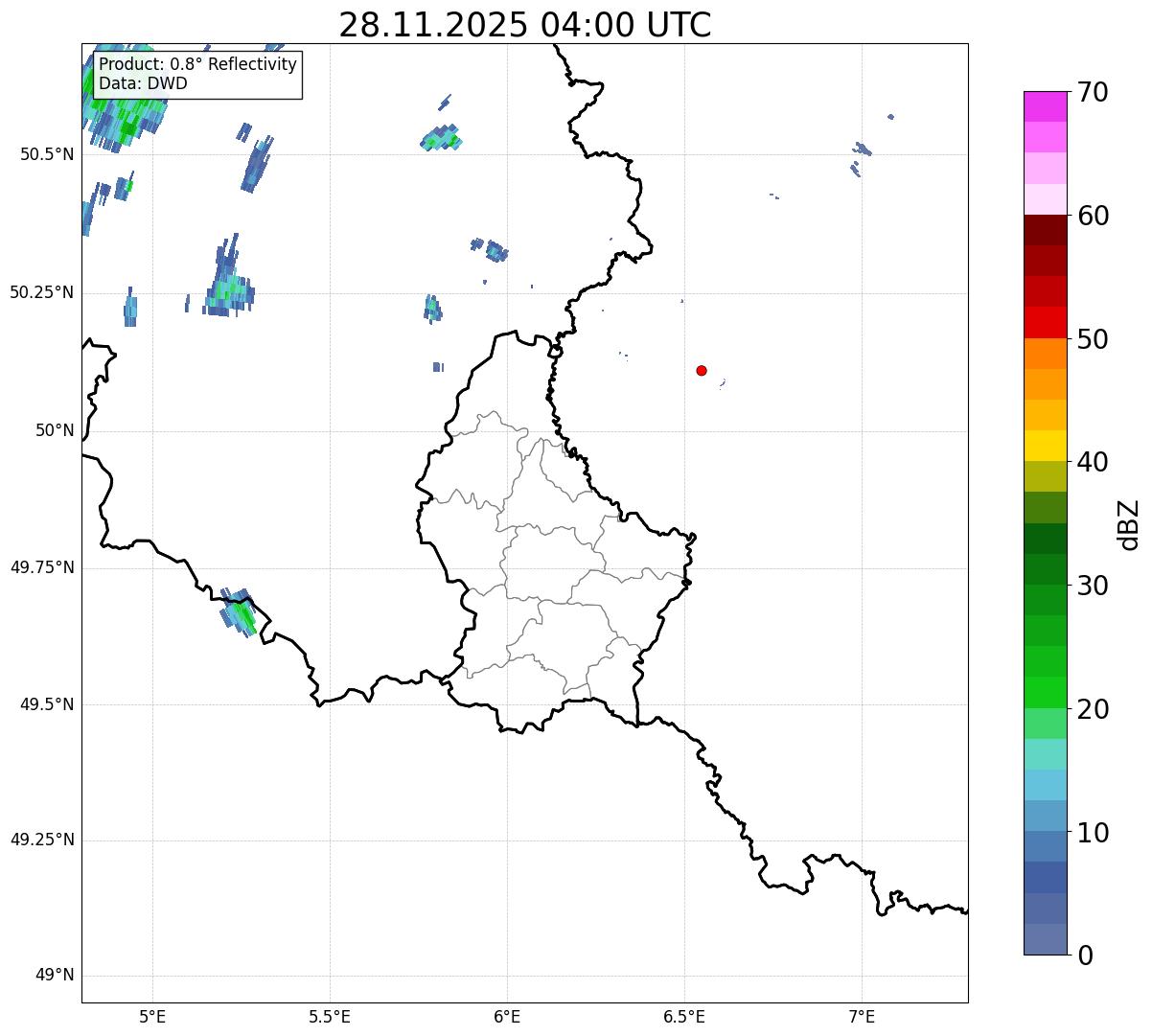
Task: Click the latitude label '49.5°N'
Action: (x=47, y=704)
